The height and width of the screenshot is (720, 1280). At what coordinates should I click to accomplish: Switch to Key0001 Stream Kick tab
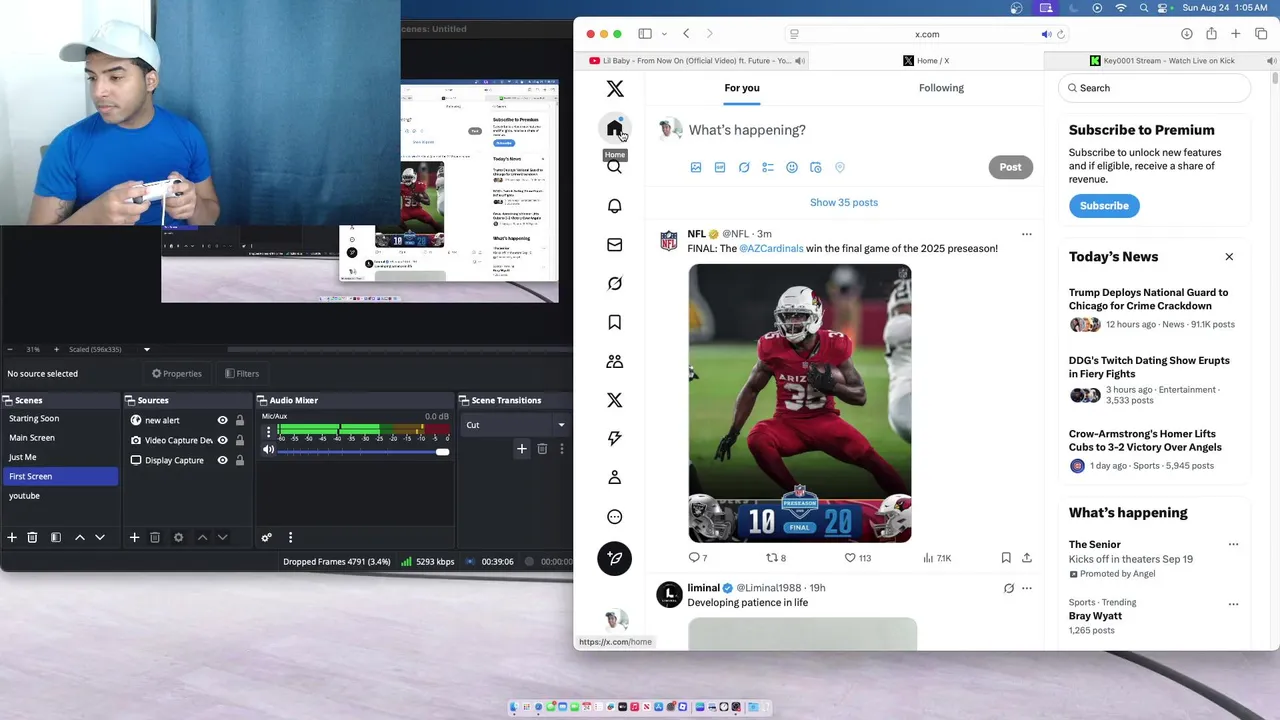coord(1161,61)
